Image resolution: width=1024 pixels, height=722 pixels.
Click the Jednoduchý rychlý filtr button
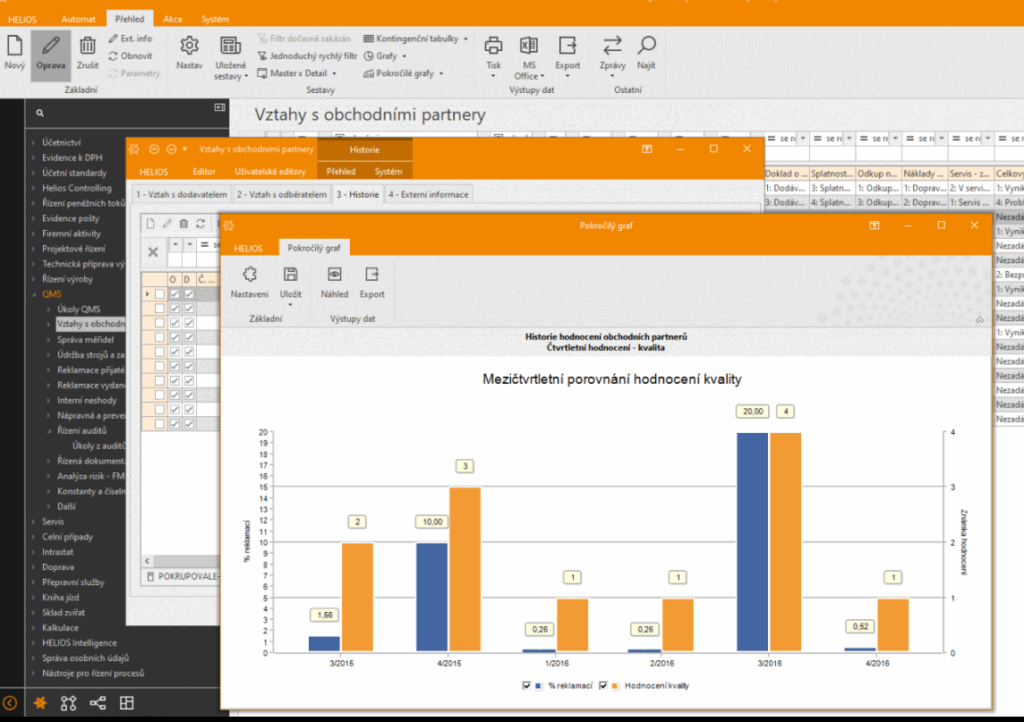pyautogui.click(x=307, y=56)
